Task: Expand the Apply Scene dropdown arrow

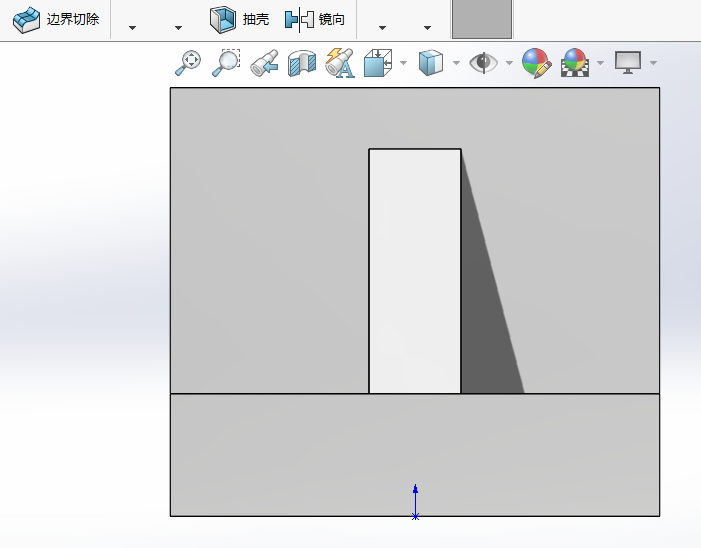Action: tap(600, 63)
